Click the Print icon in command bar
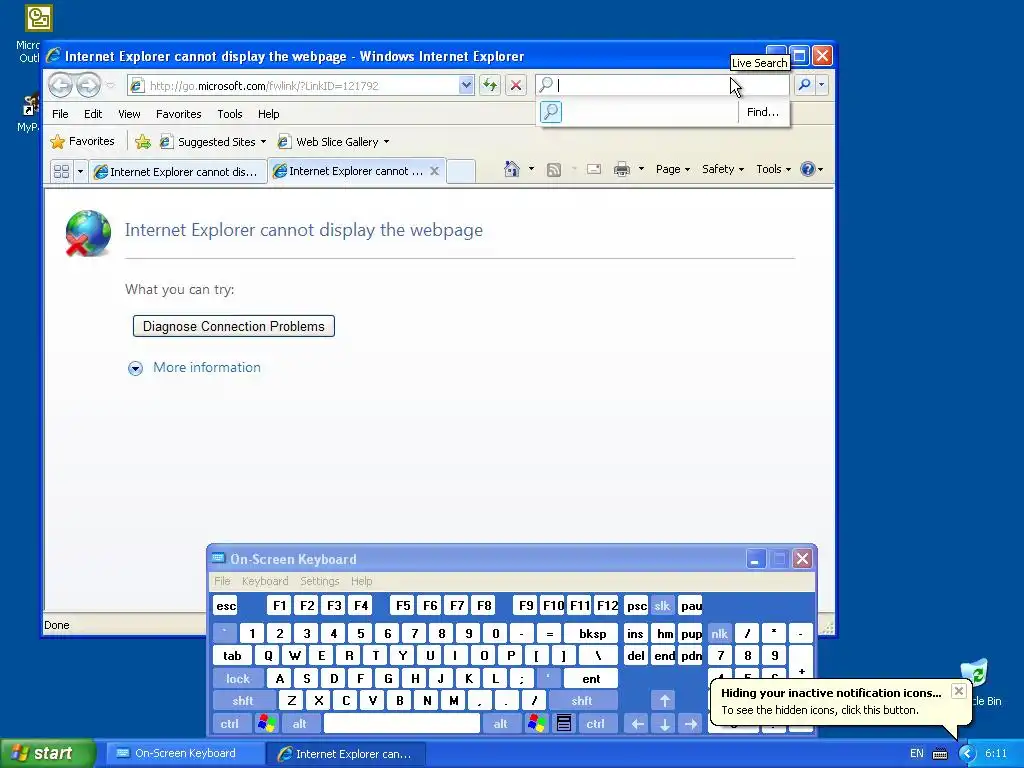Screen dimensions: 1024x768 click(x=622, y=169)
